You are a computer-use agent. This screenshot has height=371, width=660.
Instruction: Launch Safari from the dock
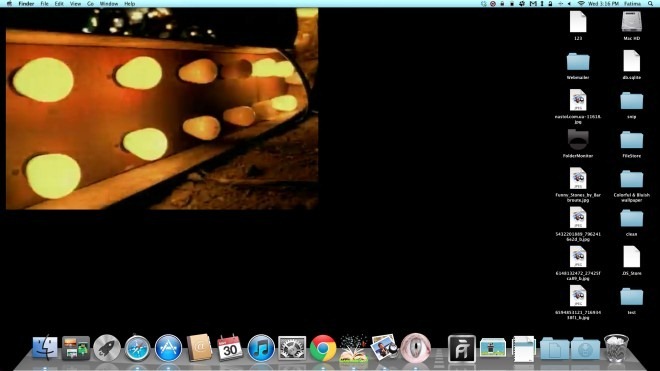coord(137,349)
